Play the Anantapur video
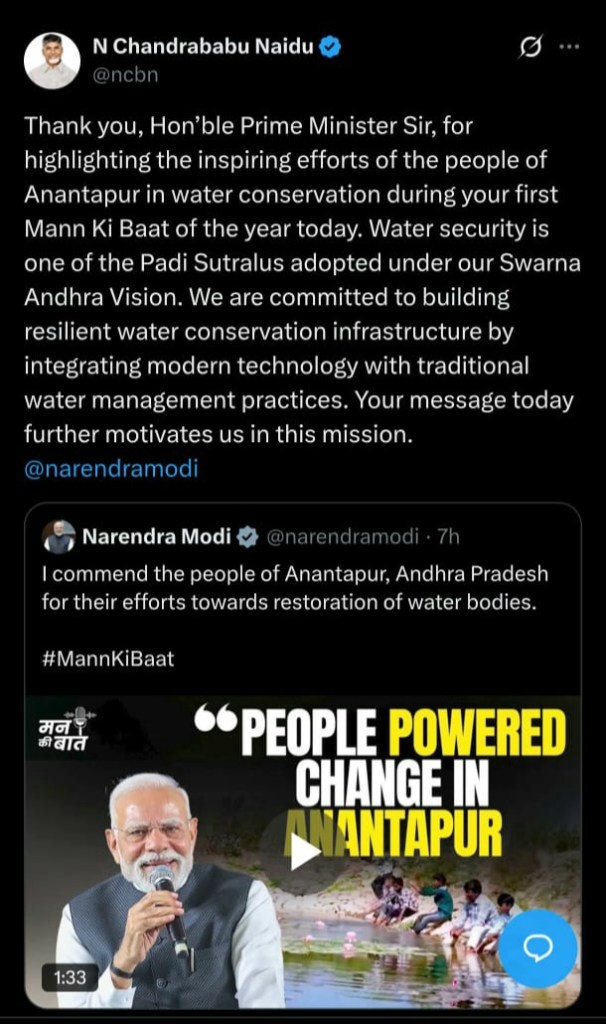 (x=303, y=851)
